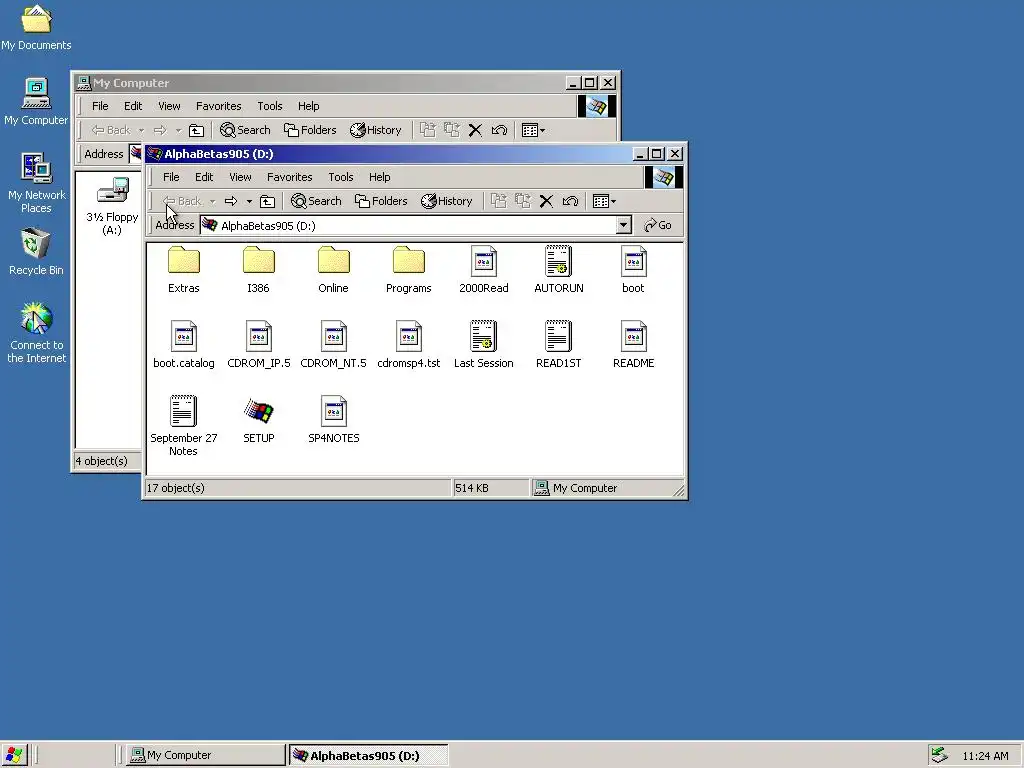Screen dimensions: 1024x768
Task: Select the 2000Read file
Action: 484,270
